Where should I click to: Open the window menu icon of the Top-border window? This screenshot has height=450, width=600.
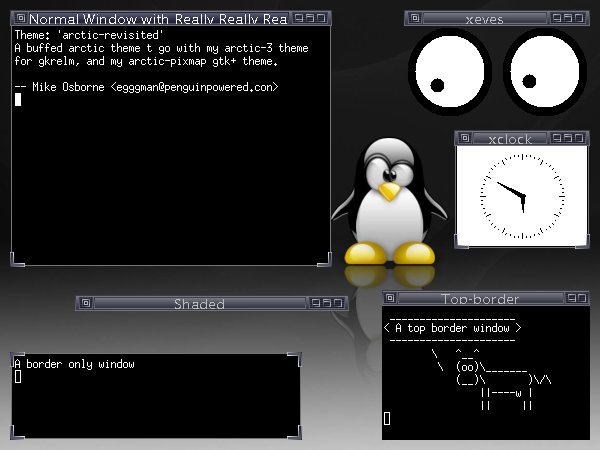click(x=390, y=298)
